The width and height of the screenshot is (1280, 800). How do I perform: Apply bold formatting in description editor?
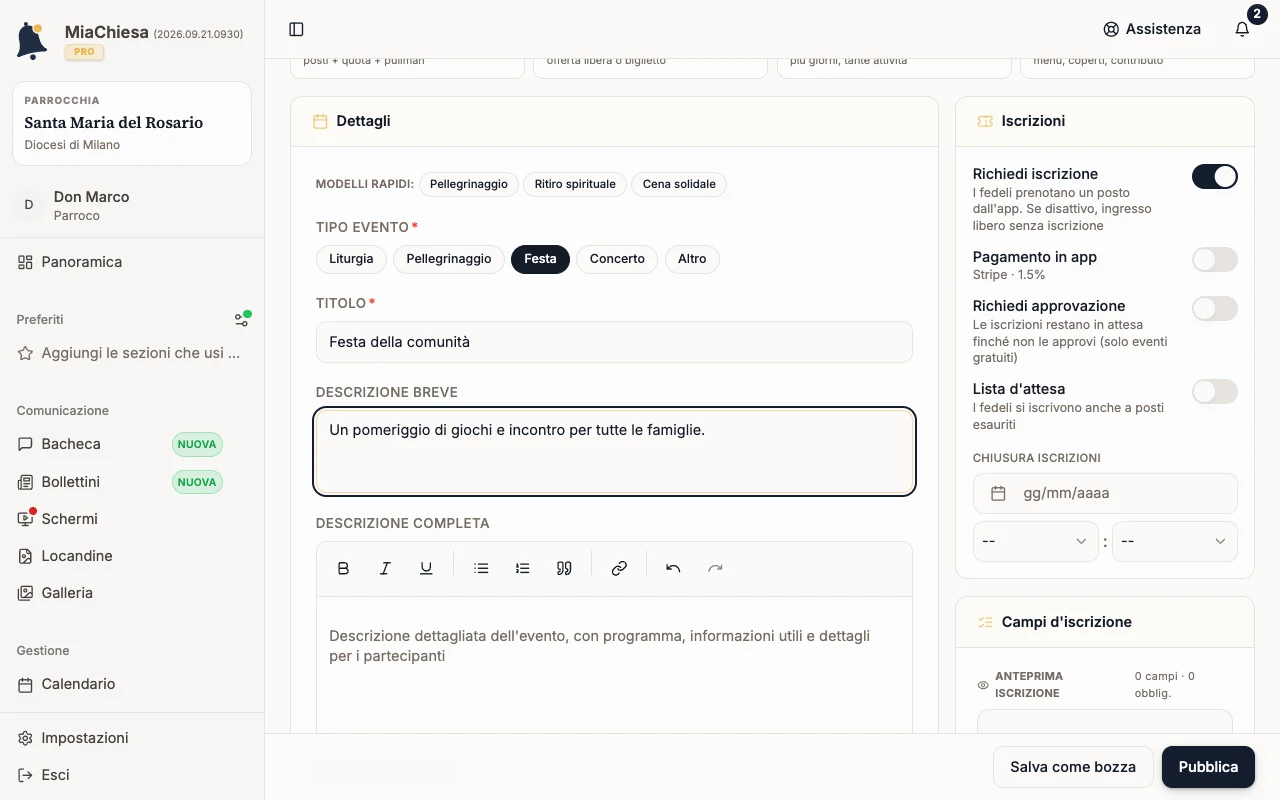pos(343,568)
